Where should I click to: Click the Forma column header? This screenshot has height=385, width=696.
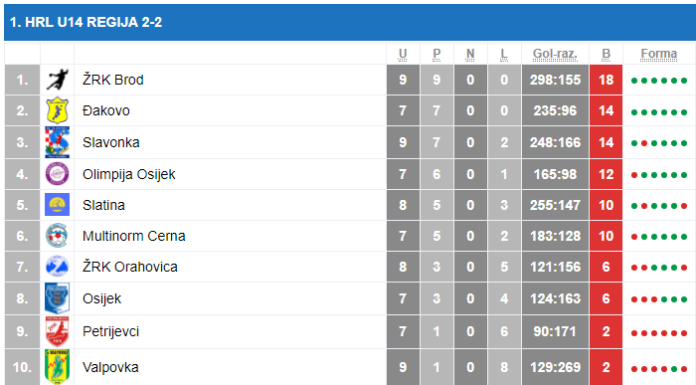point(659,54)
